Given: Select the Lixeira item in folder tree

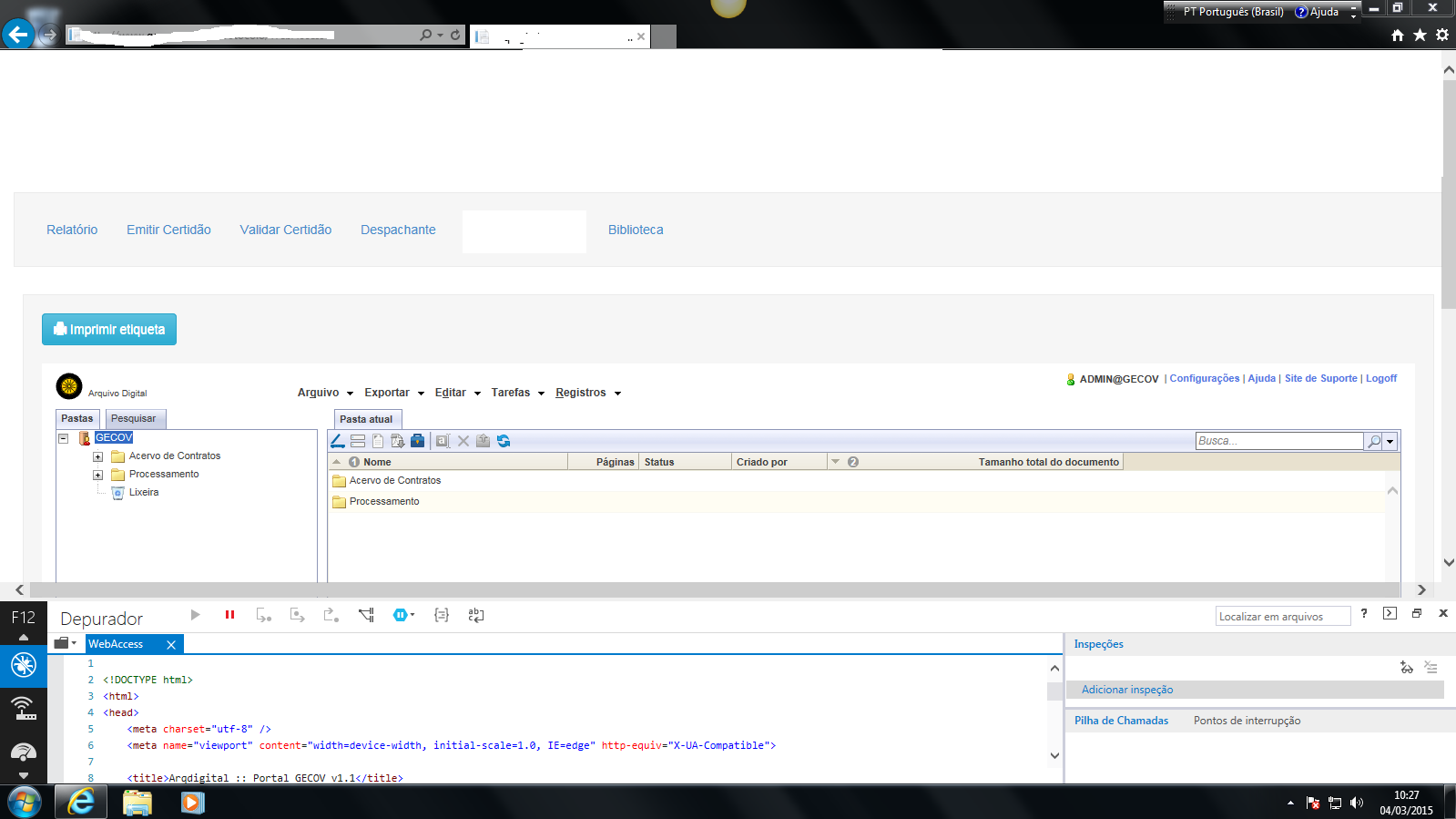Looking at the screenshot, I should [143, 493].
